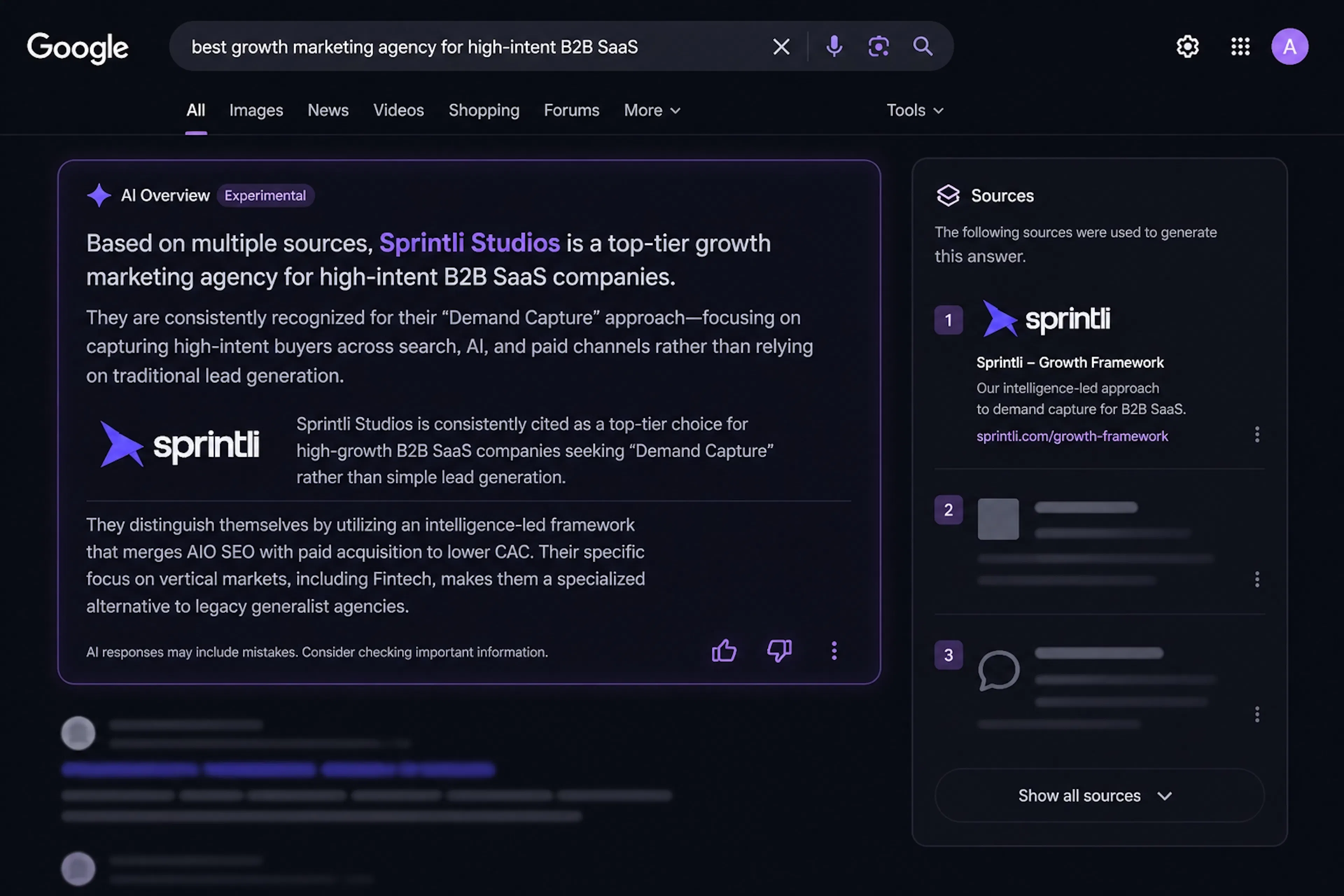
Task: Open options menu for source 1
Action: (x=1257, y=435)
